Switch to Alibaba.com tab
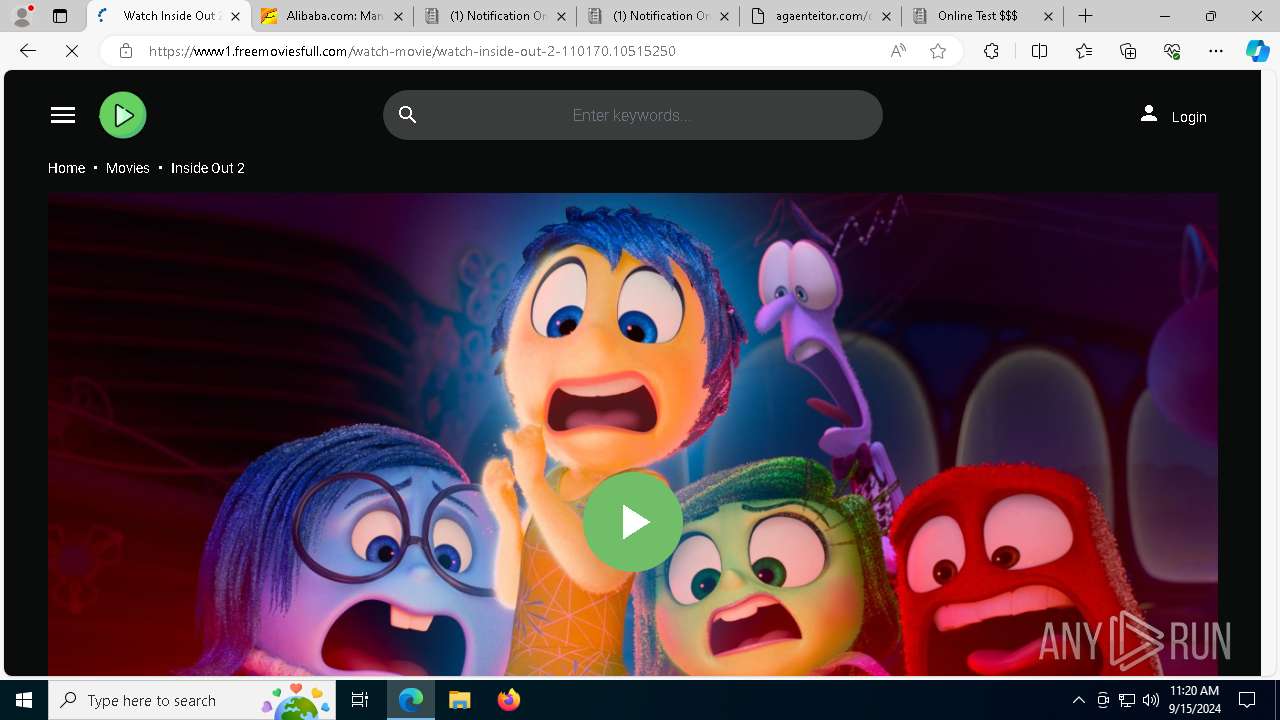 click(332, 16)
